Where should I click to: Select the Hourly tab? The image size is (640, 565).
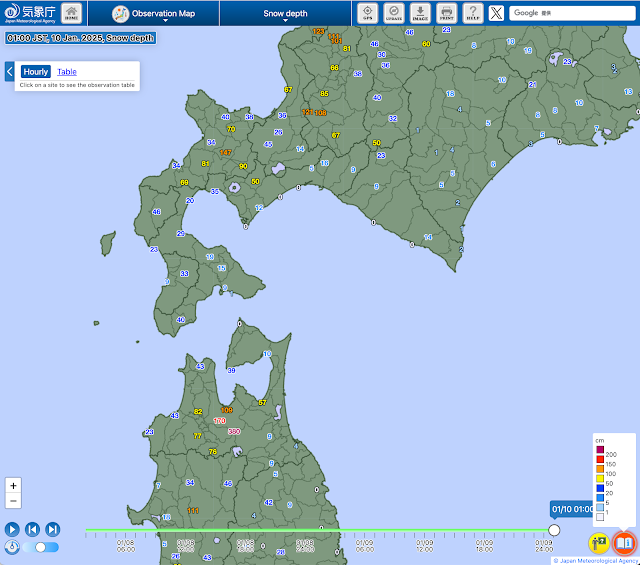click(36, 72)
